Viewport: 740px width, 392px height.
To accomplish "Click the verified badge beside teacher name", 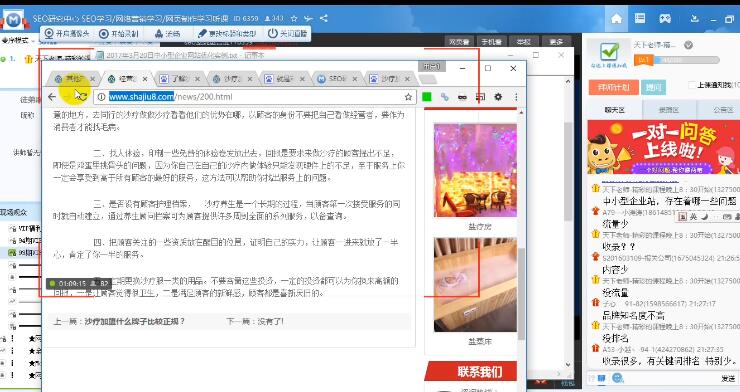I will pyautogui.click(x=689, y=45).
